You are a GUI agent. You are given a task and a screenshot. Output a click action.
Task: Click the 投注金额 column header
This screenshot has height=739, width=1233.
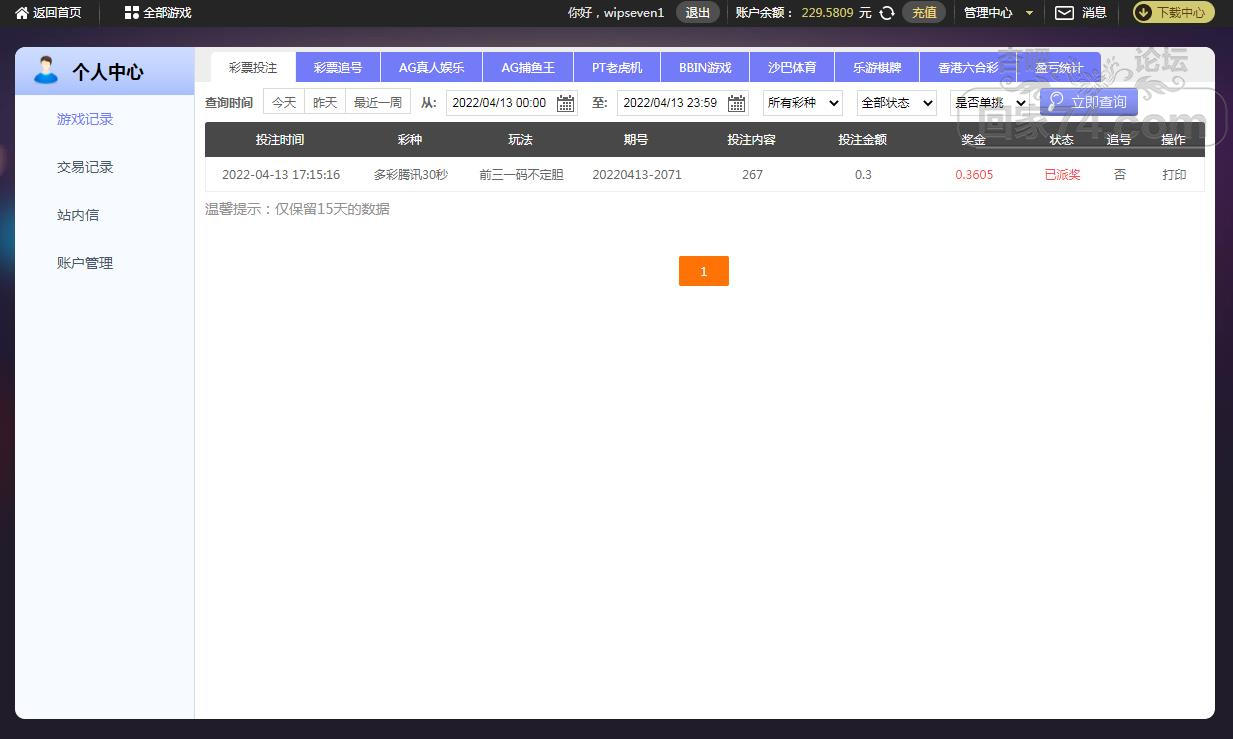(x=862, y=140)
